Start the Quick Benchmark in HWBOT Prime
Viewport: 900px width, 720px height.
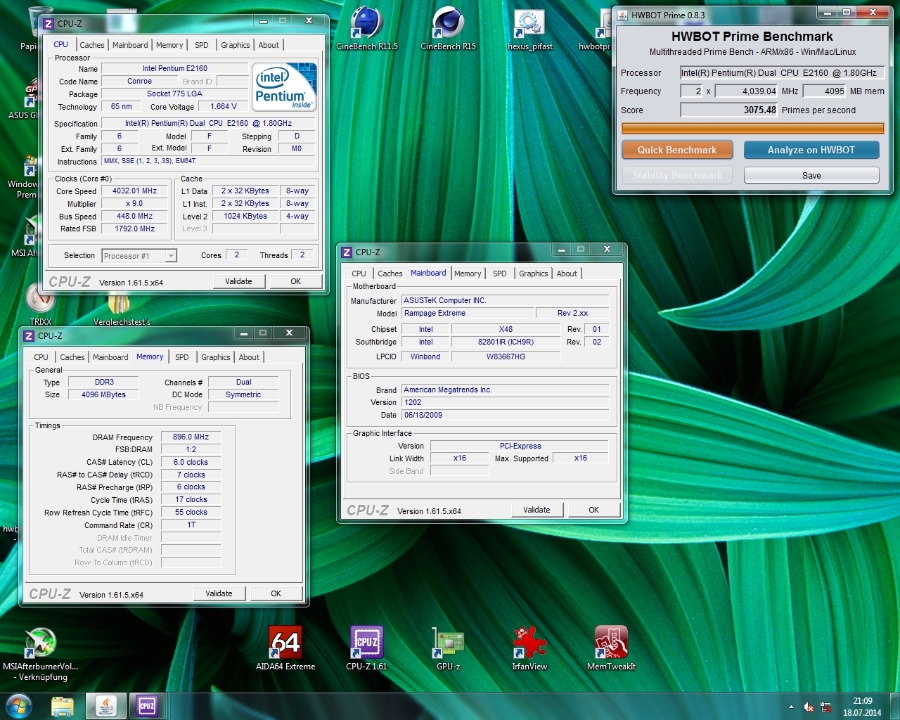coord(677,150)
